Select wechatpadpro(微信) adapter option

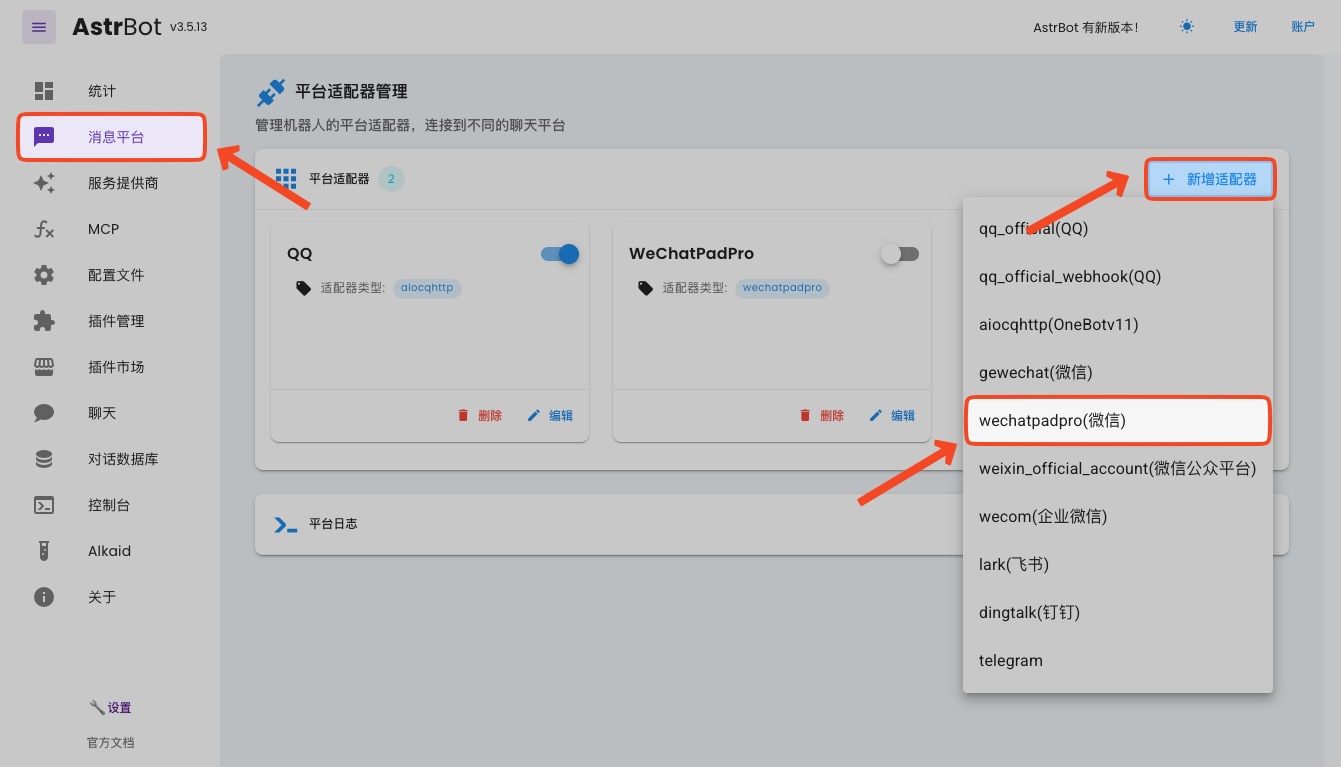click(x=1118, y=420)
